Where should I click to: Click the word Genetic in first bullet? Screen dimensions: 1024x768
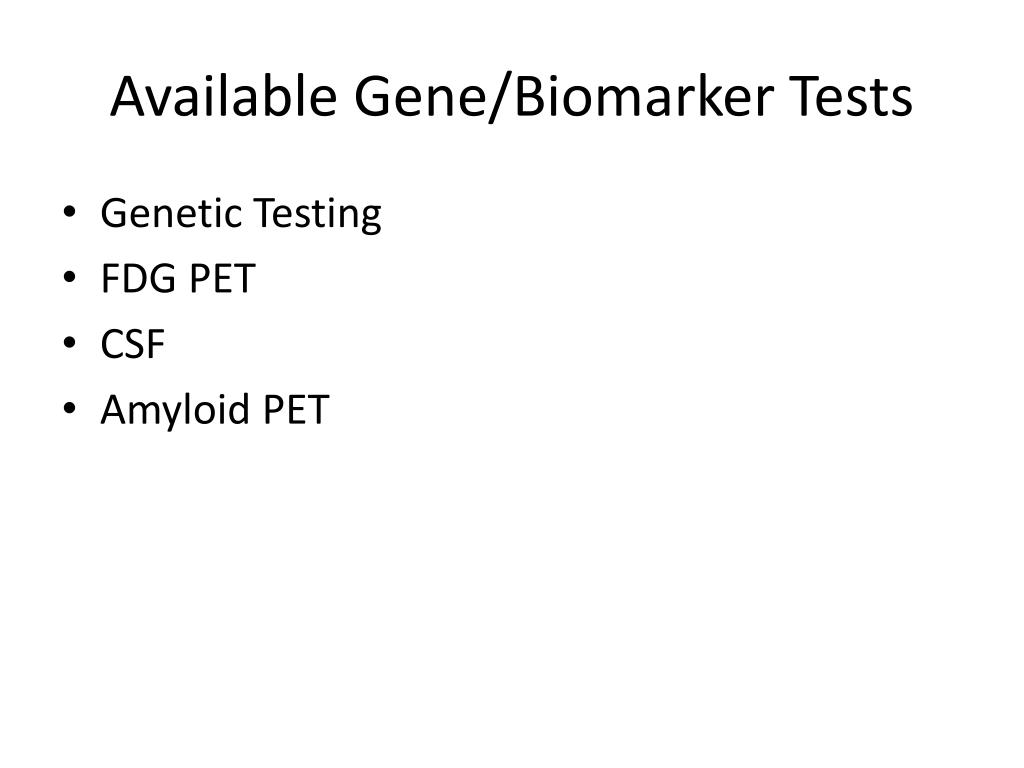171,214
